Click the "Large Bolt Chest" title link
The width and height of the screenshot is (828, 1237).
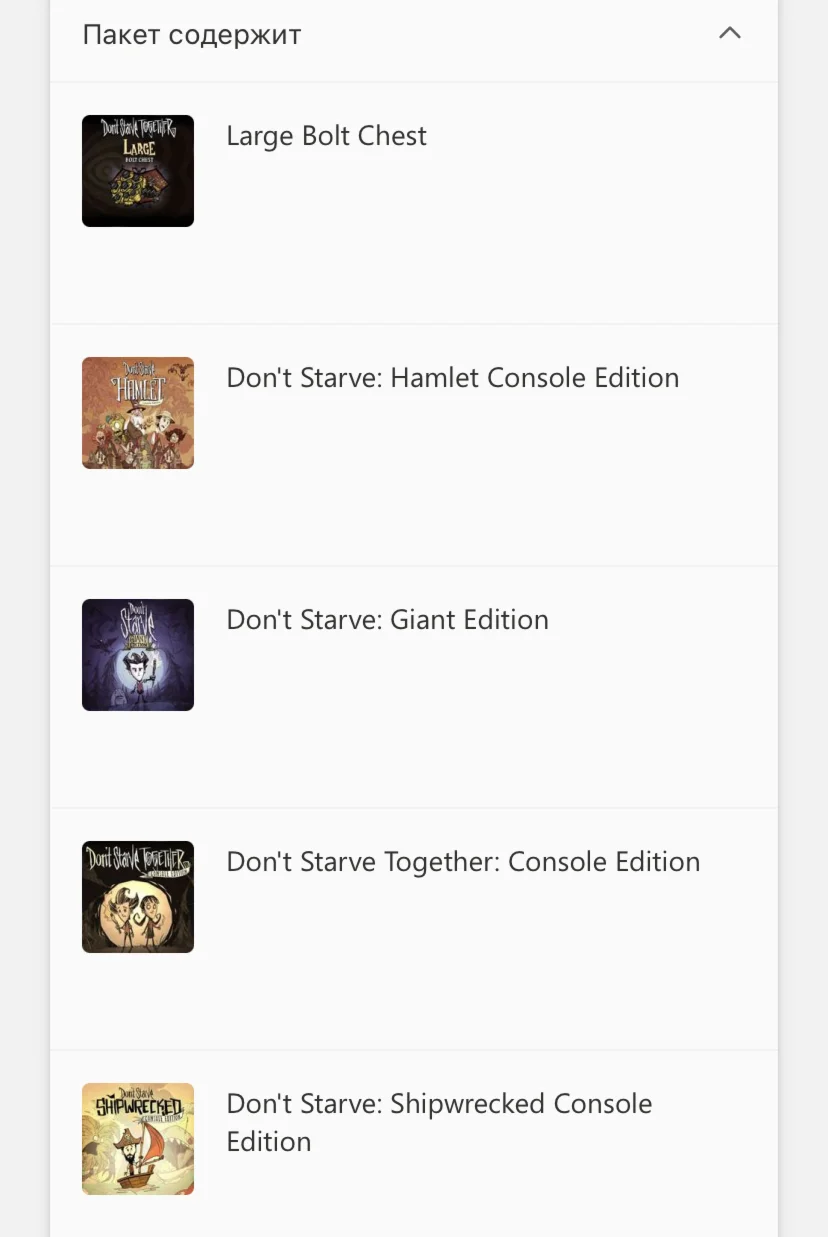326,136
